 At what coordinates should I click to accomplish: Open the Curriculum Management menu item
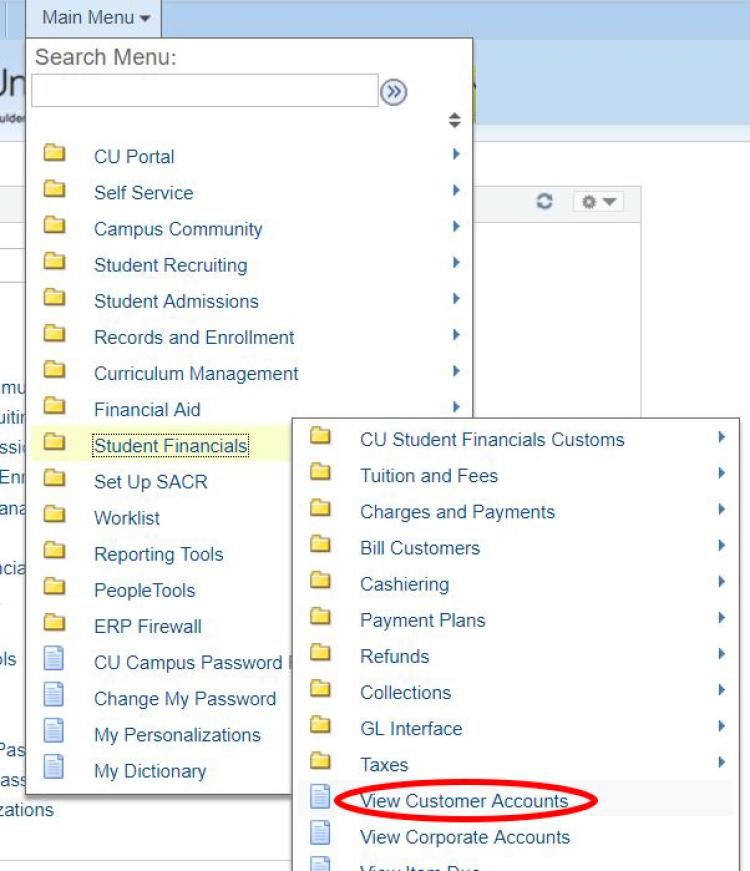196,373
